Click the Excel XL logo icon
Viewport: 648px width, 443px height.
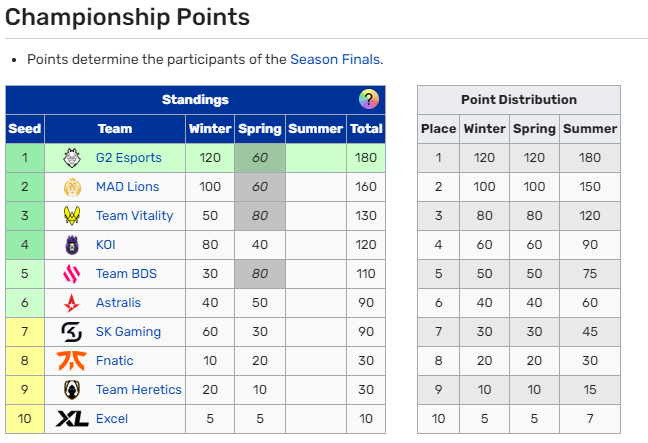(72, 419)
